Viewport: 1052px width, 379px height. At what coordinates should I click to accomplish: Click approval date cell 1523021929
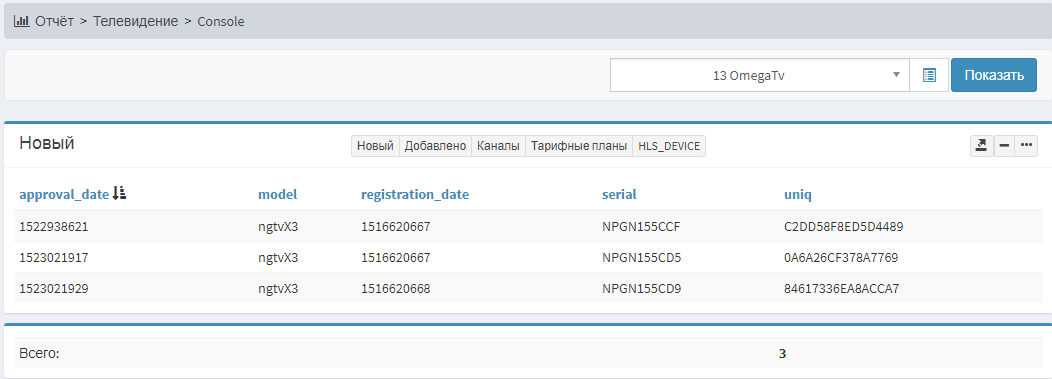(x=54, y=289)
